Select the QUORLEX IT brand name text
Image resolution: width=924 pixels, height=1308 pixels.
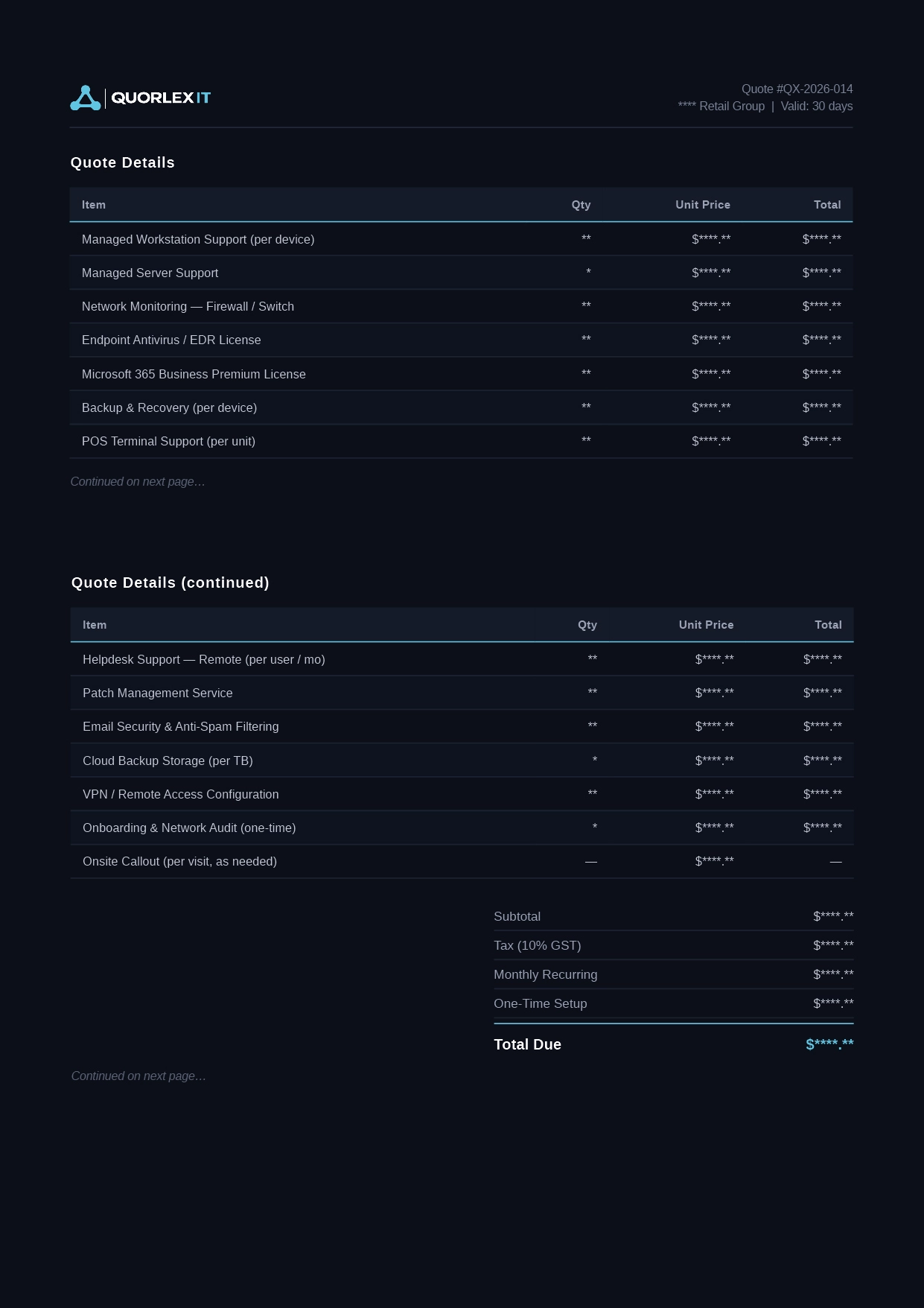point(161,98)
